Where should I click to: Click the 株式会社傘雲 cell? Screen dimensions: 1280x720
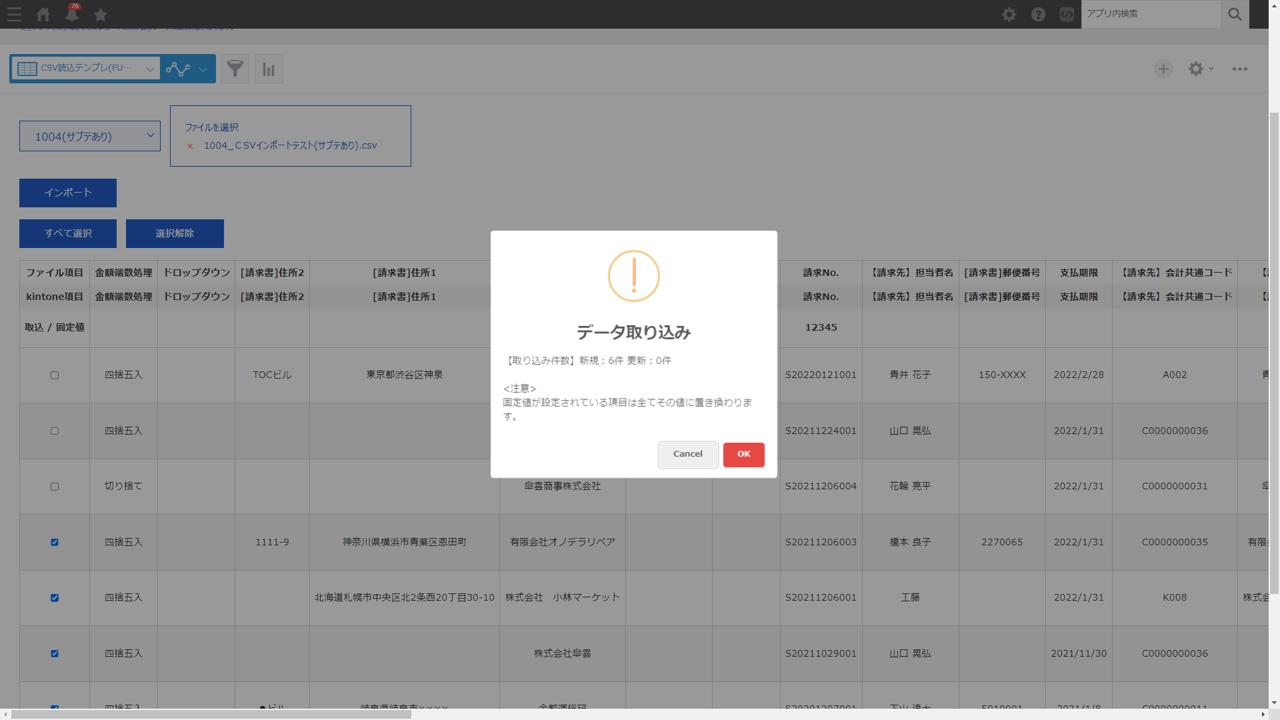pyautogui.click(x=563, y=653)
